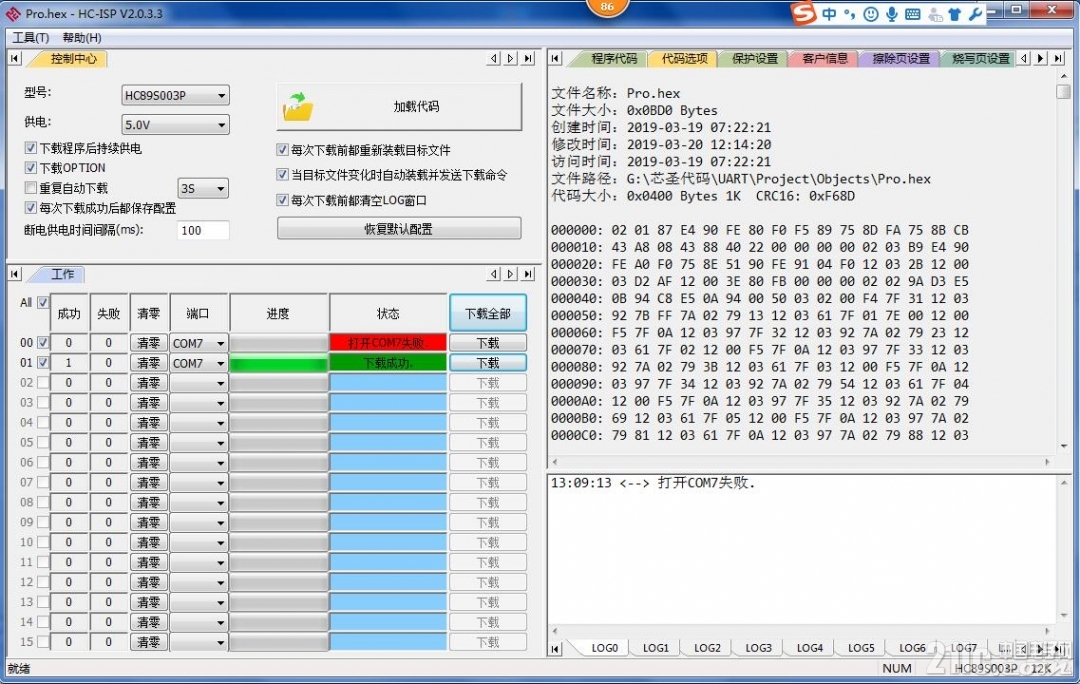Switch to the 代码选项 tab
This screenshot has width=1080, height=684.
(x=684, y=59)
